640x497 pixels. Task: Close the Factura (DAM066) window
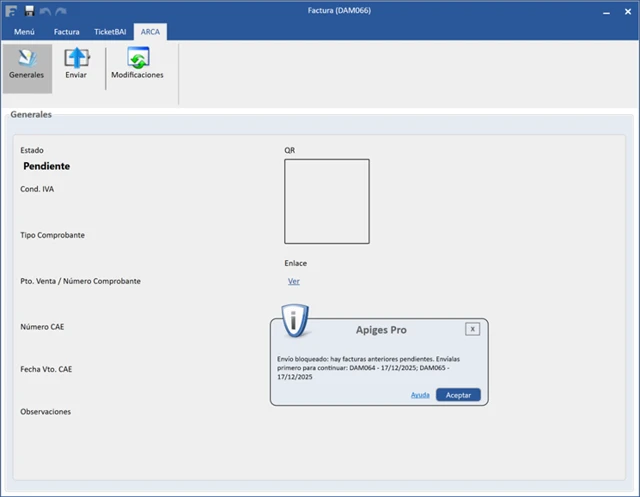(x=626, y=11)
